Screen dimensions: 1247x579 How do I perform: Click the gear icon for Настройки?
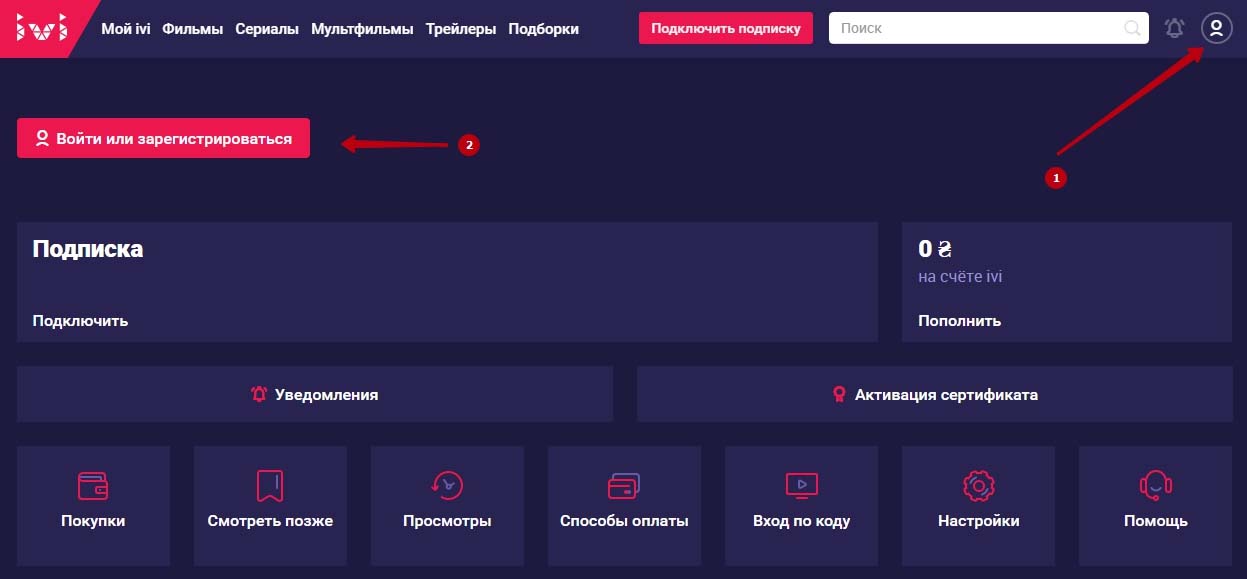point(978,486)
